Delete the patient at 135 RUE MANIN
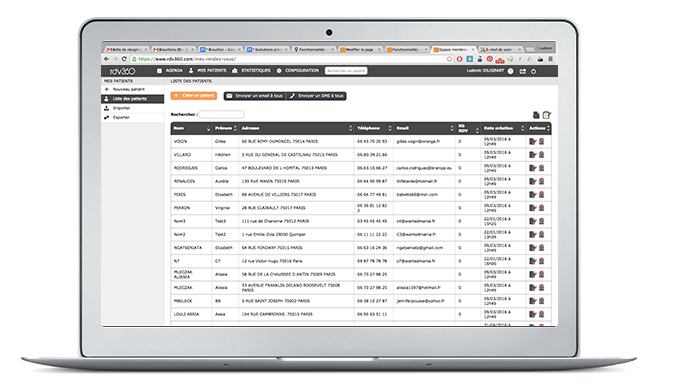Image resolution: width=680 pixels, height=390 pixels. pos(542,182)
